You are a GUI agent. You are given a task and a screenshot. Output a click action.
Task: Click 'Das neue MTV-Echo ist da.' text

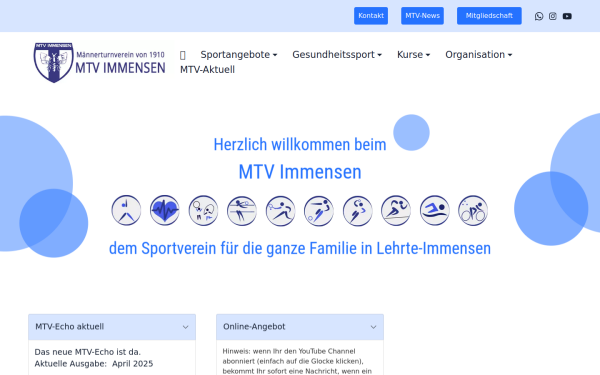click(x=88, y=352)
